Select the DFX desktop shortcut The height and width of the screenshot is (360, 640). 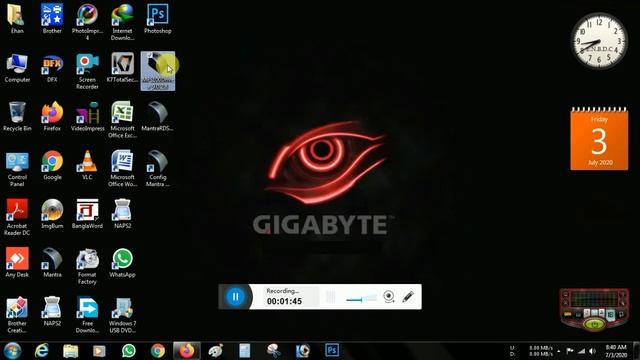pos(52,68)
